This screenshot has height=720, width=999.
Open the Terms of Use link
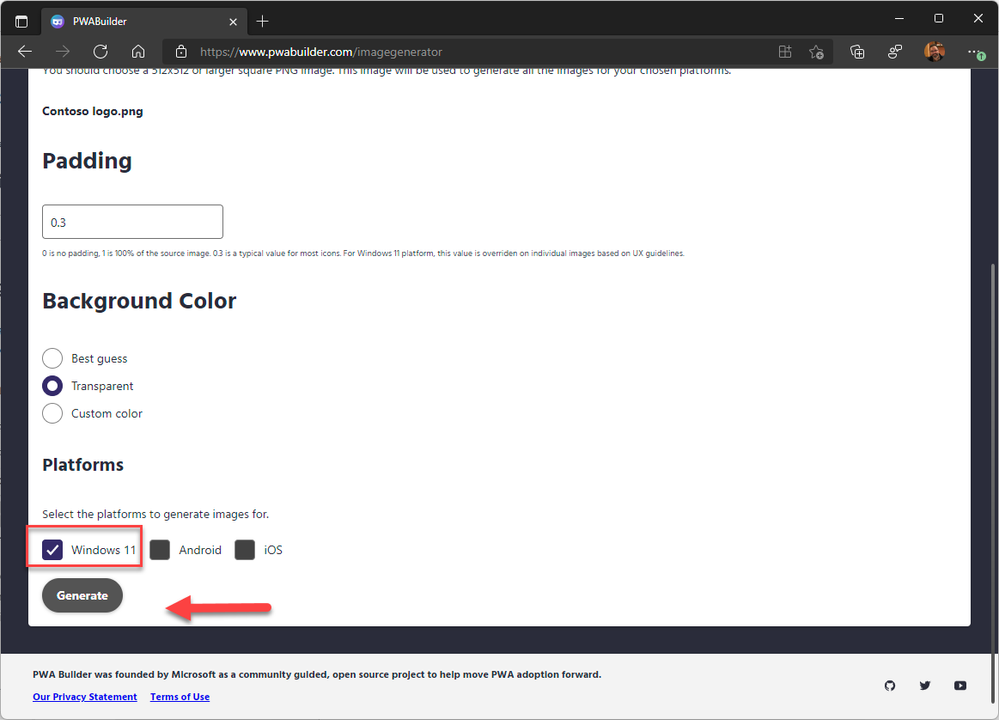180,696
